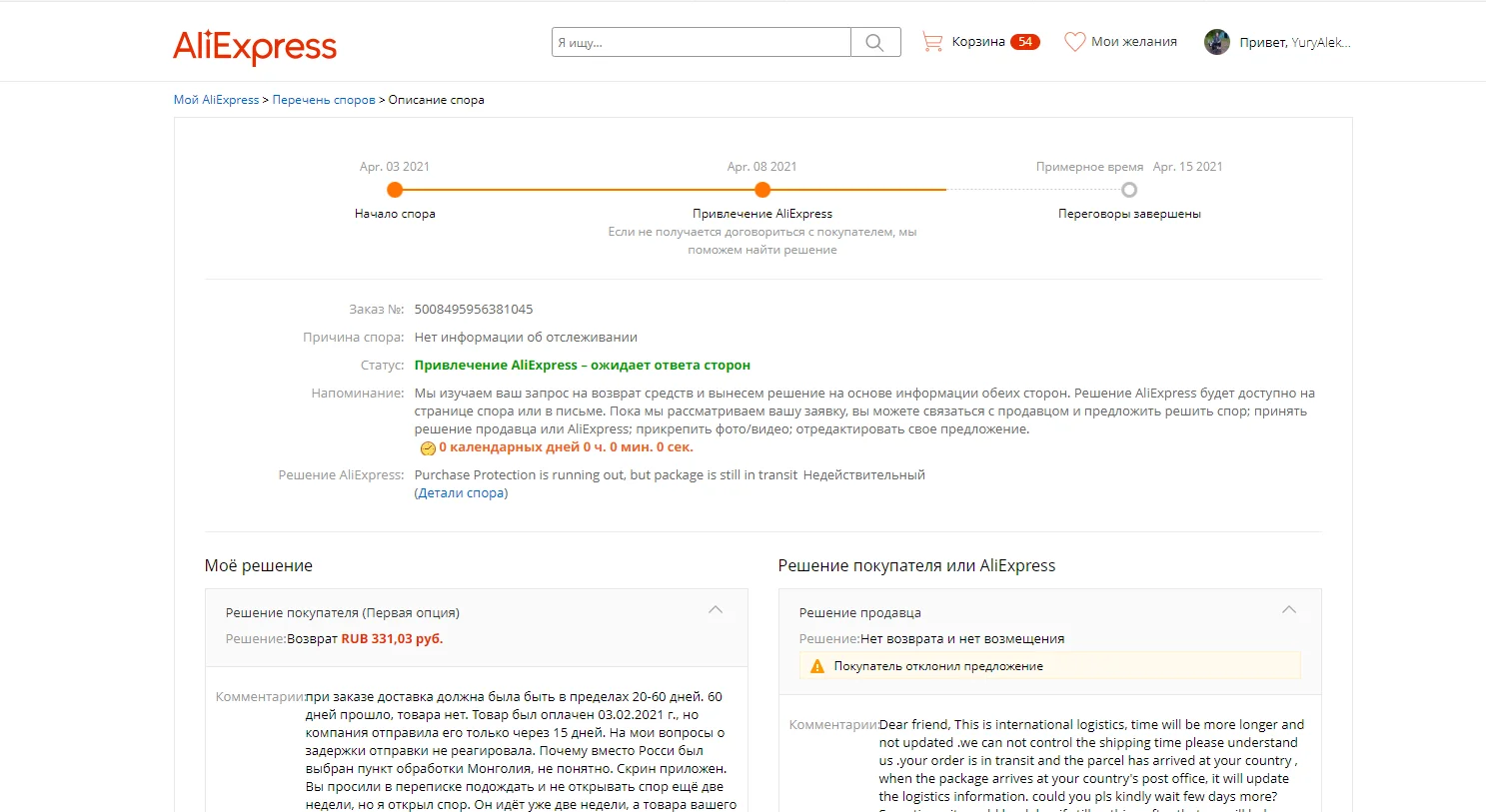Screen dimensions: 1486x812
Task: Open the shopping cart icon
Action: (932, 42)
